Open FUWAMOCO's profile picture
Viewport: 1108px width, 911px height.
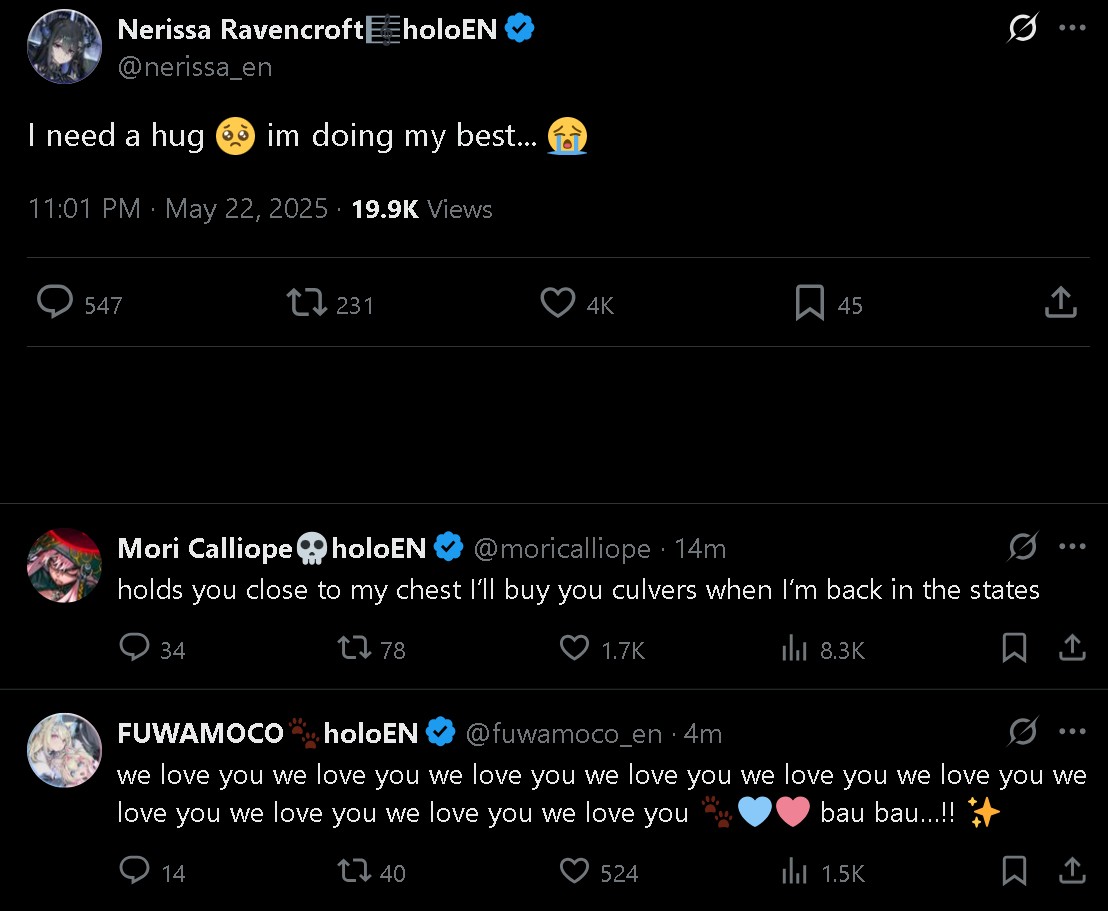click(x=64, y=750)
